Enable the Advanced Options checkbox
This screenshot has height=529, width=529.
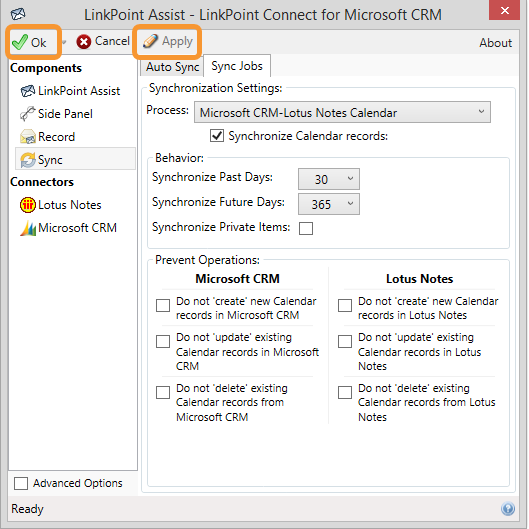21,483
